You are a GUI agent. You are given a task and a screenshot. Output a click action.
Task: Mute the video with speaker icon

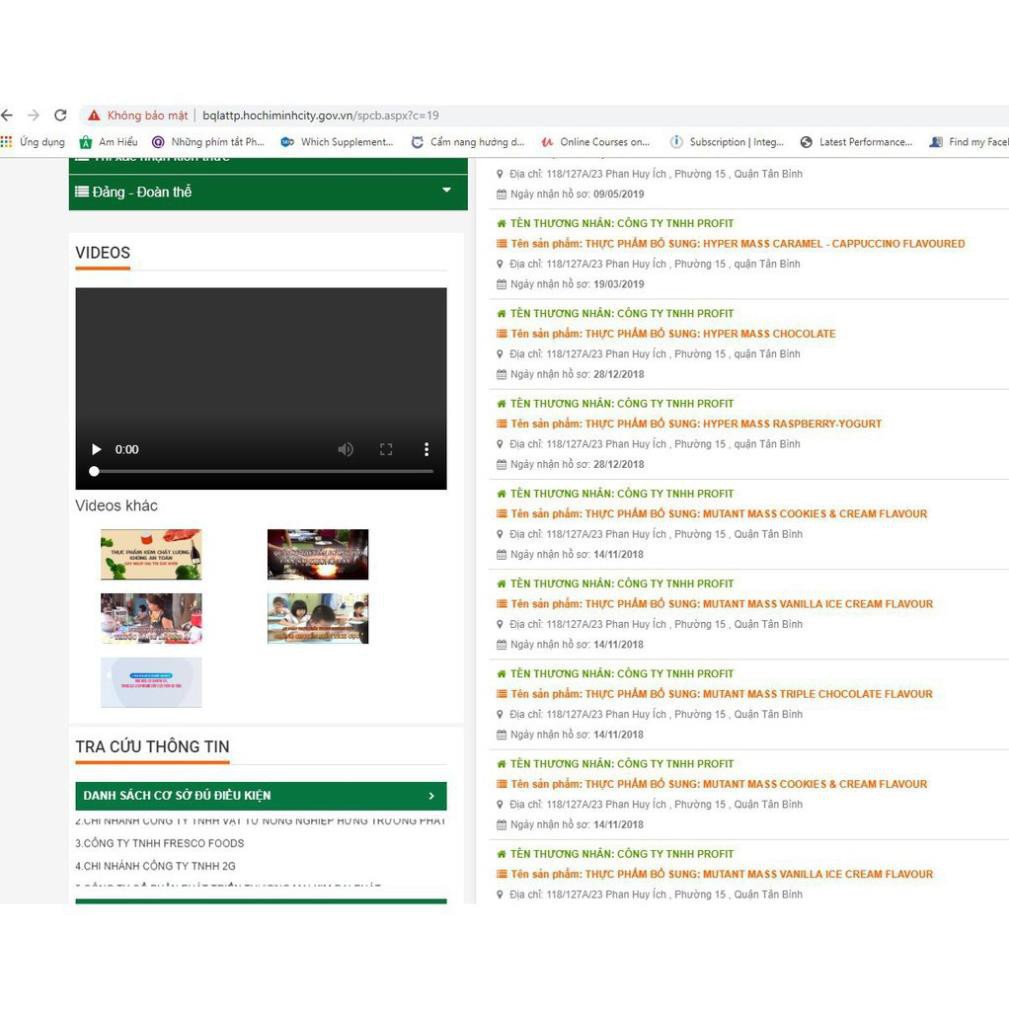click(x=345, y=450)
